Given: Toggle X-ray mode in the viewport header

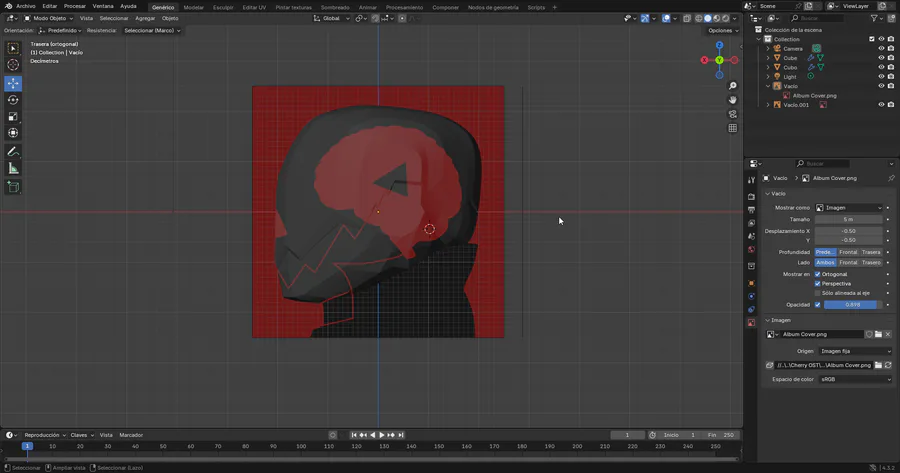Looking at the screenshot, I should tap(687, 18).
